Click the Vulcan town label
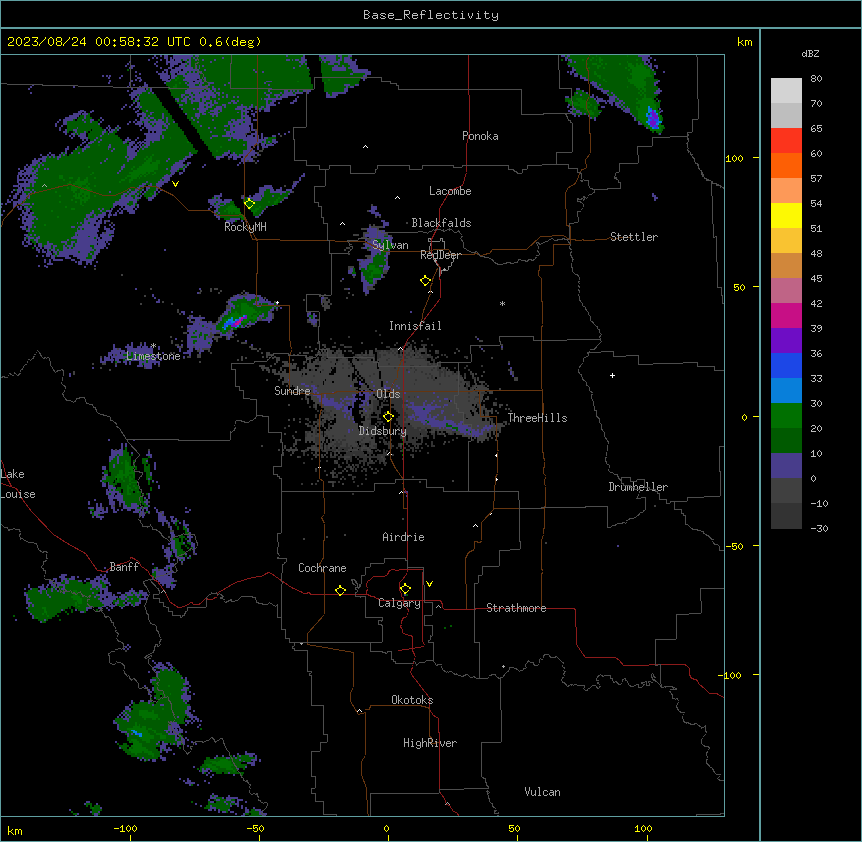This screenshot has height=842, width=862. click(x=543, y=792)
